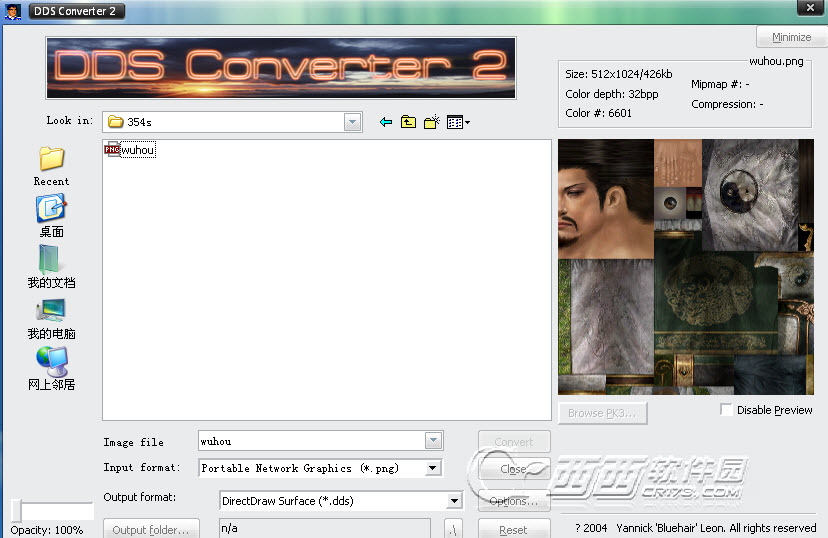The width and height of the screenshot is (828, 538).
Task: Click the Browse PK3 button
Action: (603, 413)
